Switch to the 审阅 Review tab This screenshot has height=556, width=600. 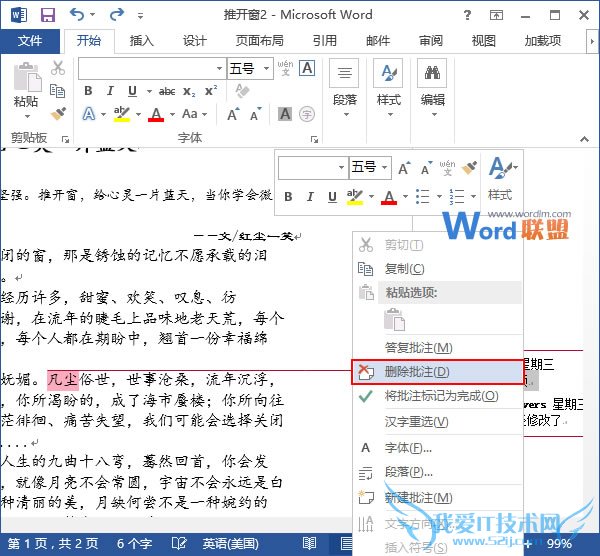pos(430,41)
